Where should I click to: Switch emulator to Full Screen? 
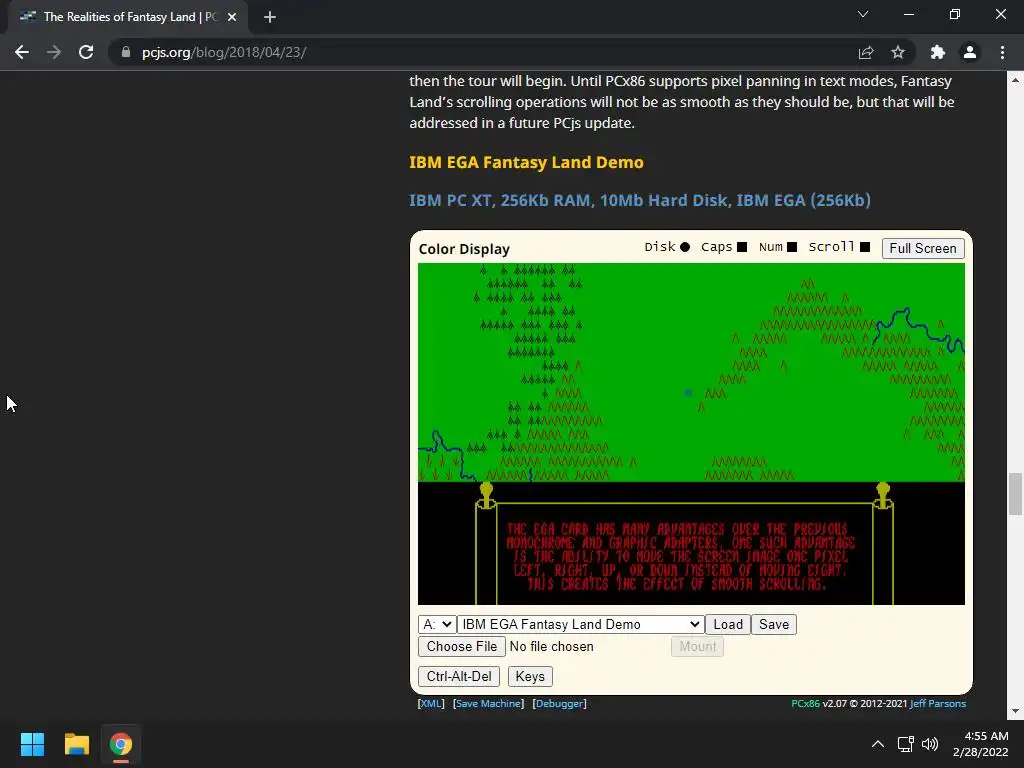tap(923, 248)
